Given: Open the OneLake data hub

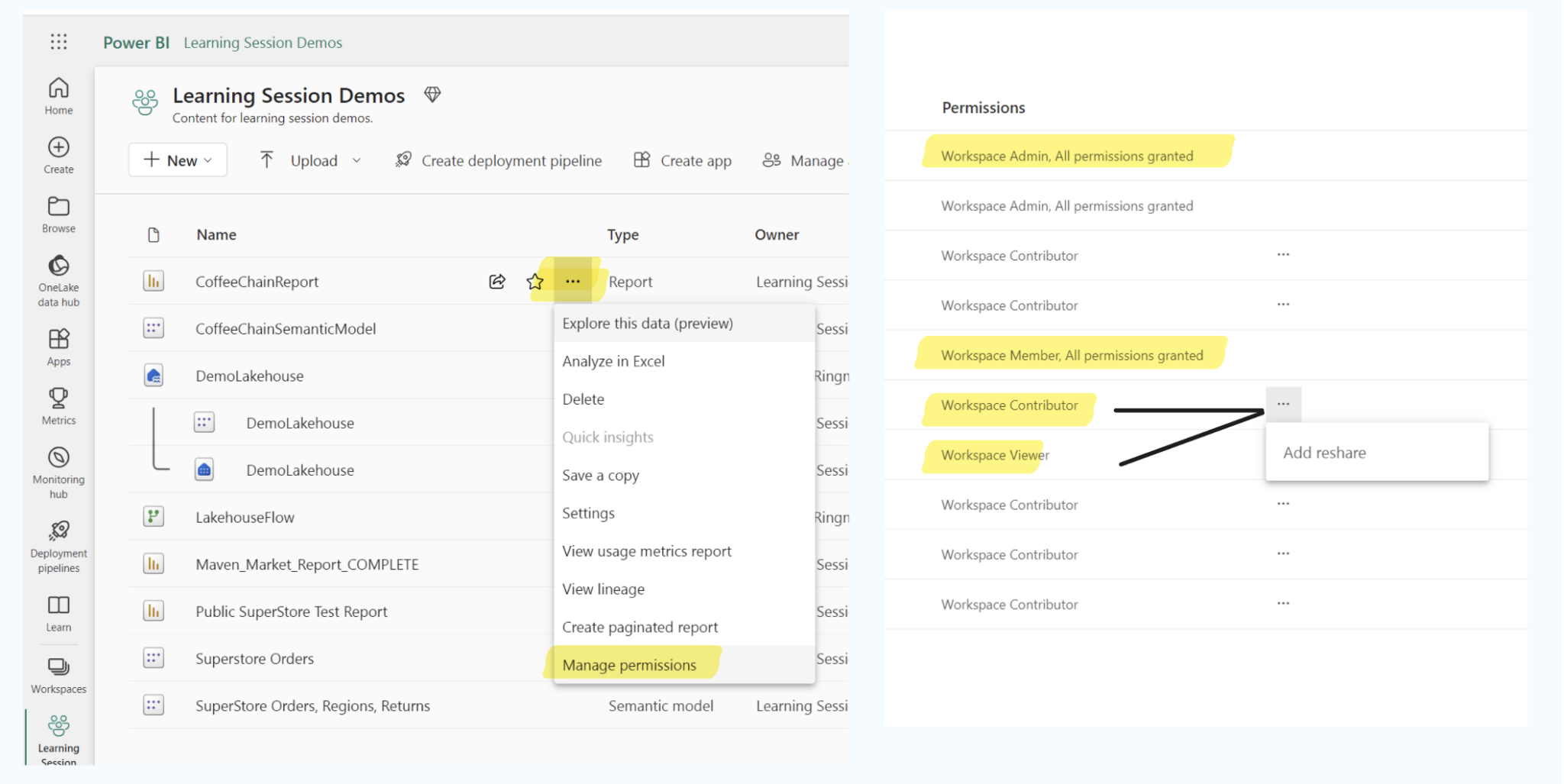Looking at the screenshot, I should point(57,277).
